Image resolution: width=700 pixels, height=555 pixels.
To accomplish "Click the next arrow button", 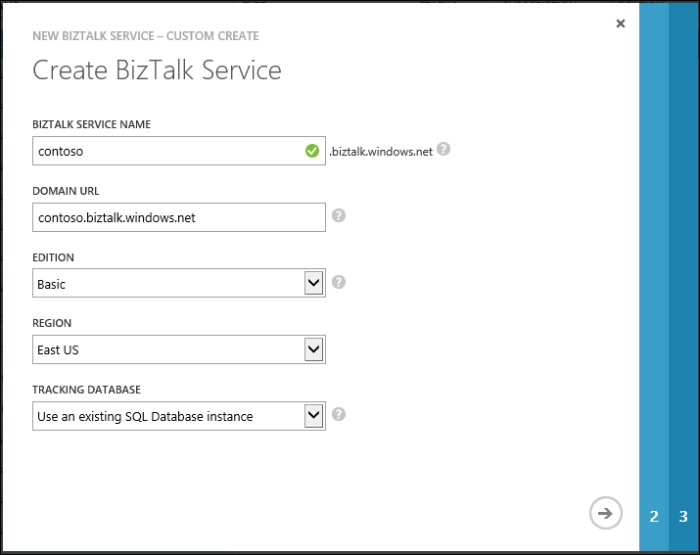I will coord(605,513).
